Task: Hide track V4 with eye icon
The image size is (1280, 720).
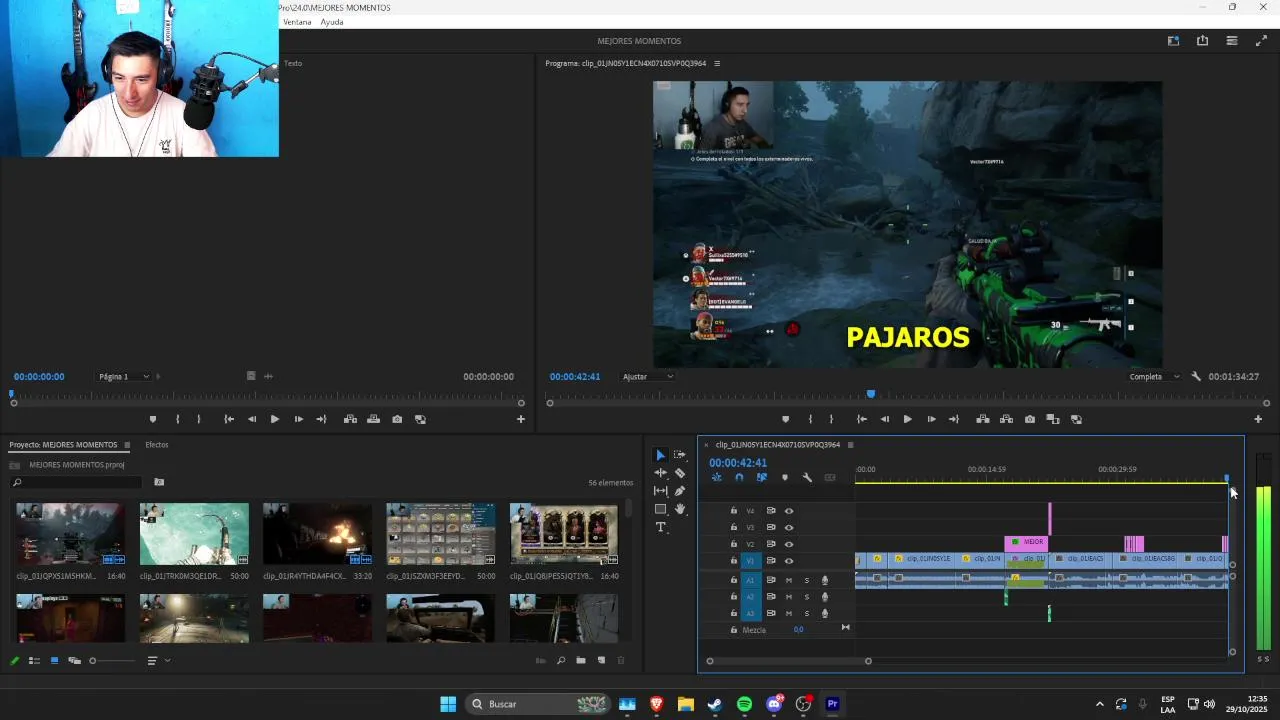Action: [789, 511]
